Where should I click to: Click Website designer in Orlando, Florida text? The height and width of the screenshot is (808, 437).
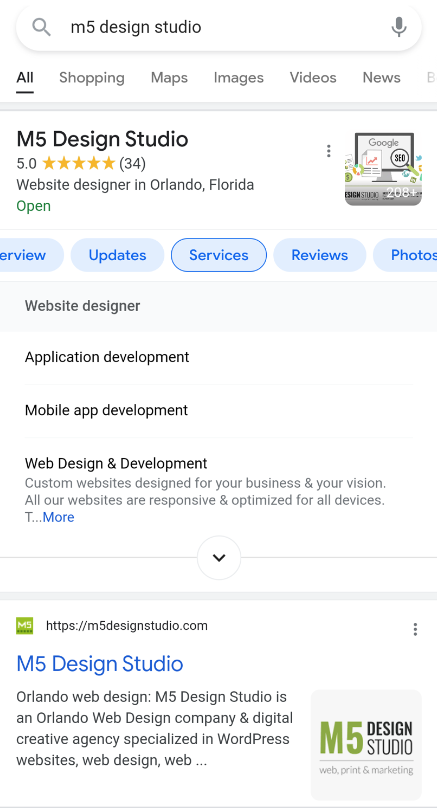[135, 185]
